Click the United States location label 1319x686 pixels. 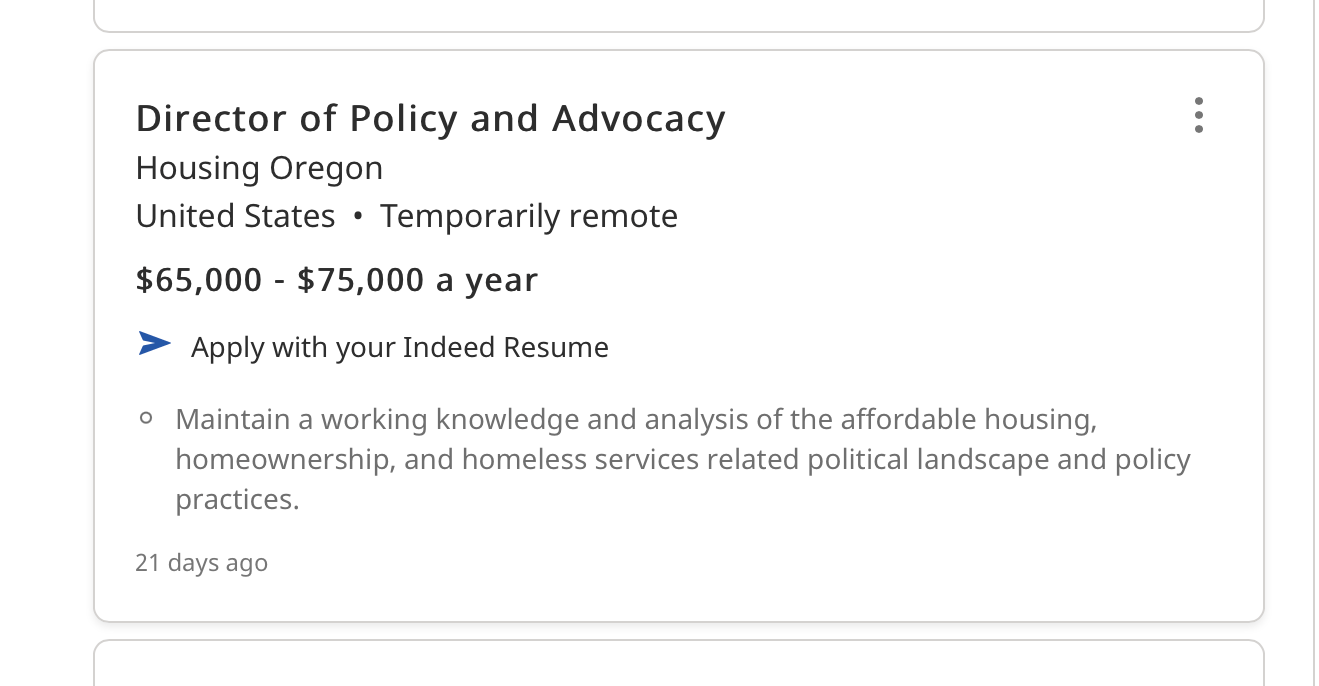(x=235, y=216)
